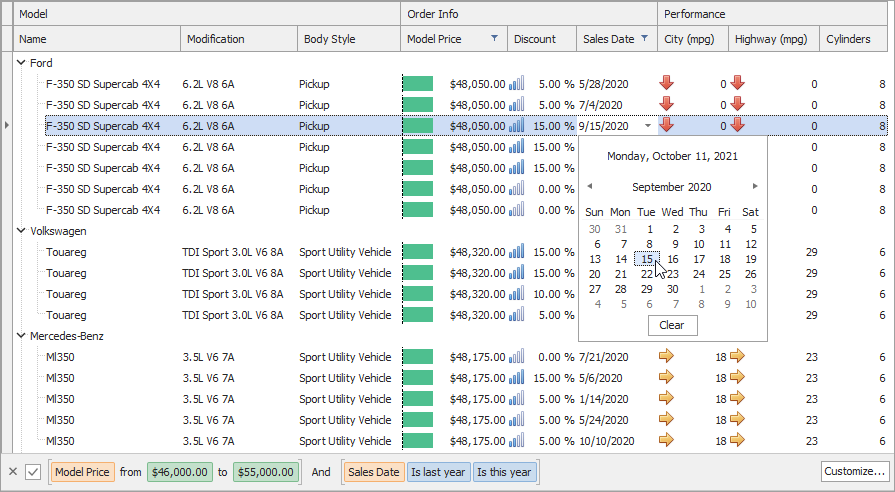Click the sales date 5/6/2020 cell
This screenshot has height=492, width=895.
[x=617, y=378]
